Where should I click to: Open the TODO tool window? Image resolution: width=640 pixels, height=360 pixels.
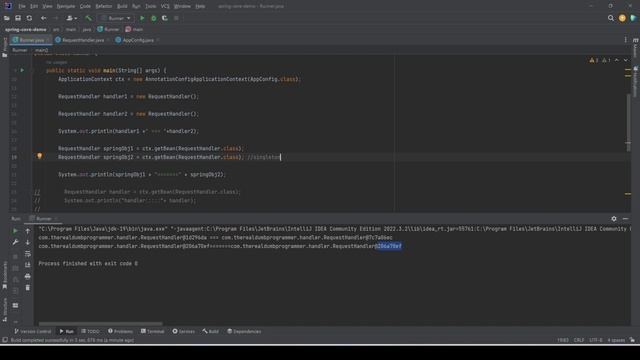click(90, 331)
